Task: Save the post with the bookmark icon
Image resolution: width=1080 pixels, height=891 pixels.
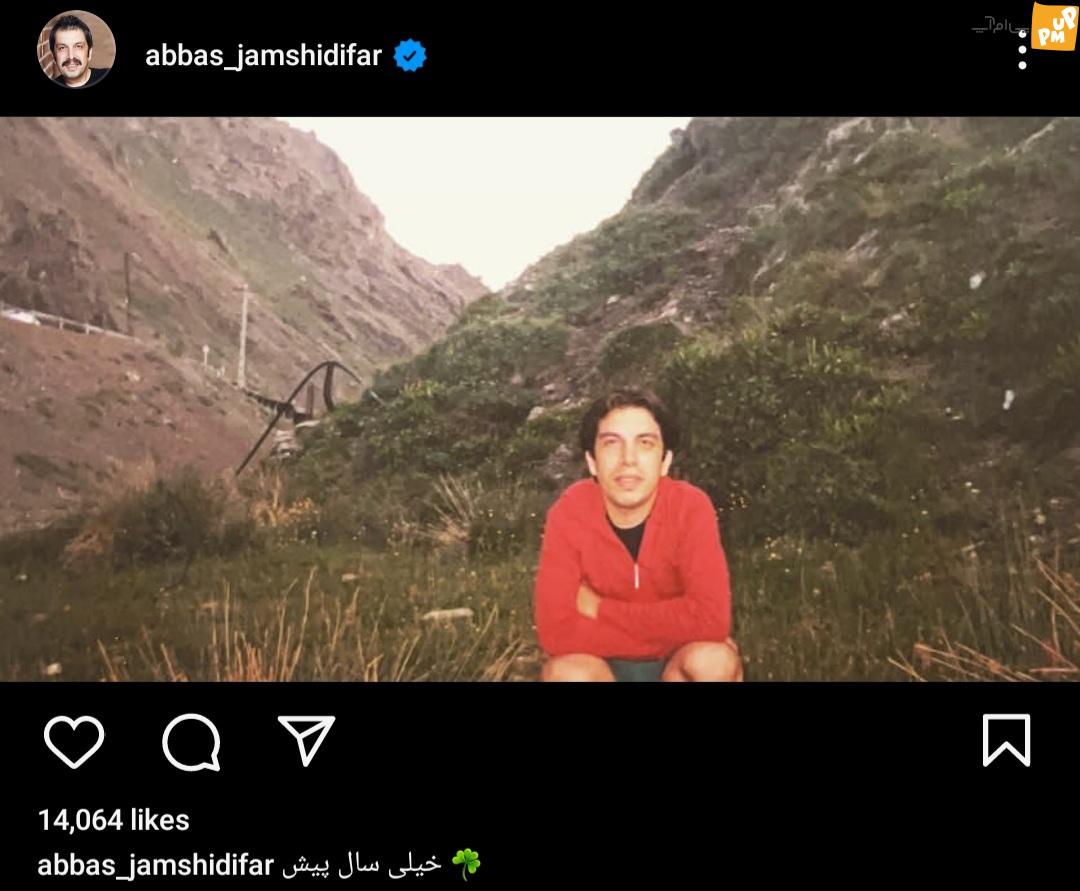Action: pos(1006,740)
